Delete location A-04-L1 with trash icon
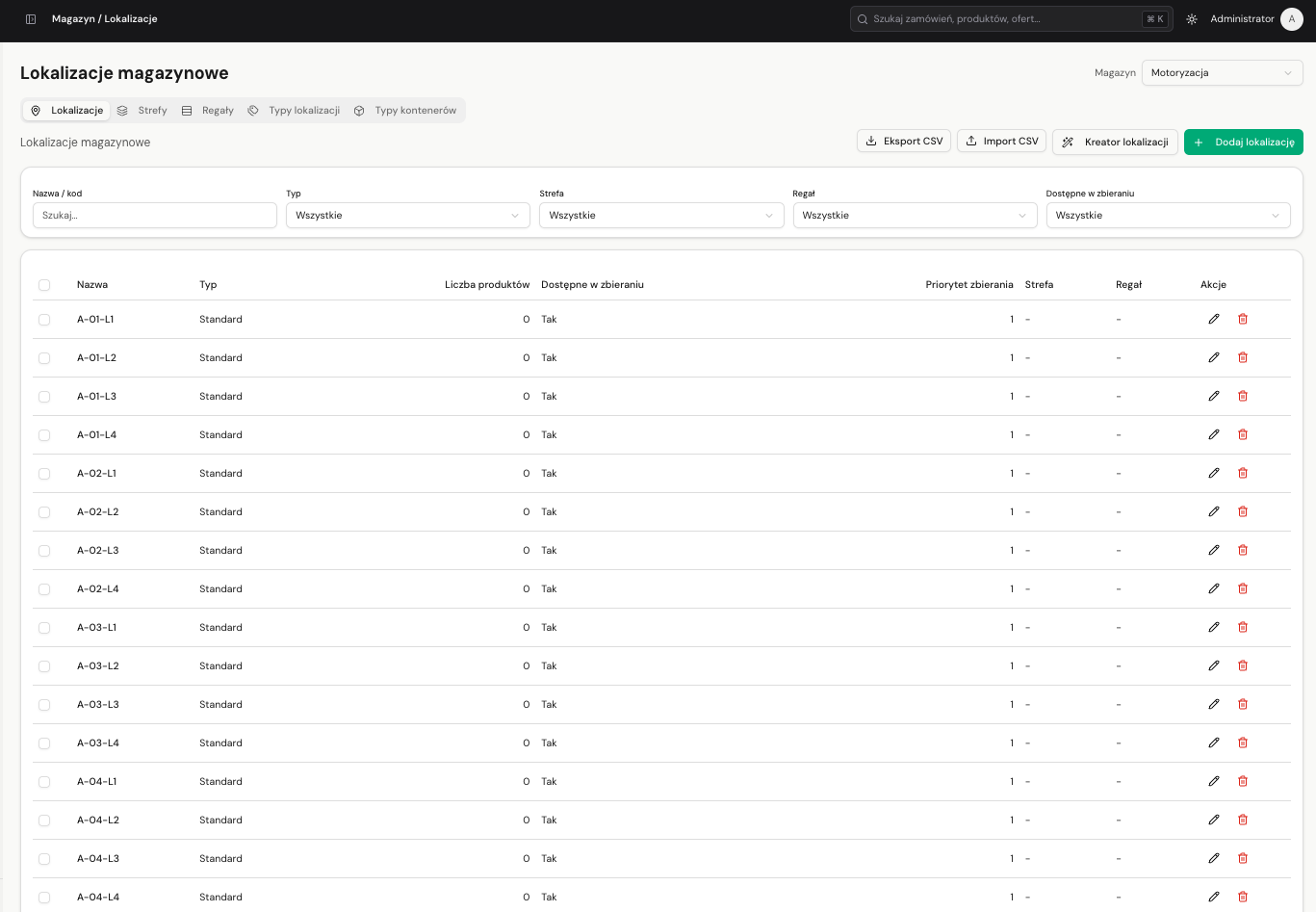The width and height of the screenshot is (1316, 912). (x=1243, y=781)
